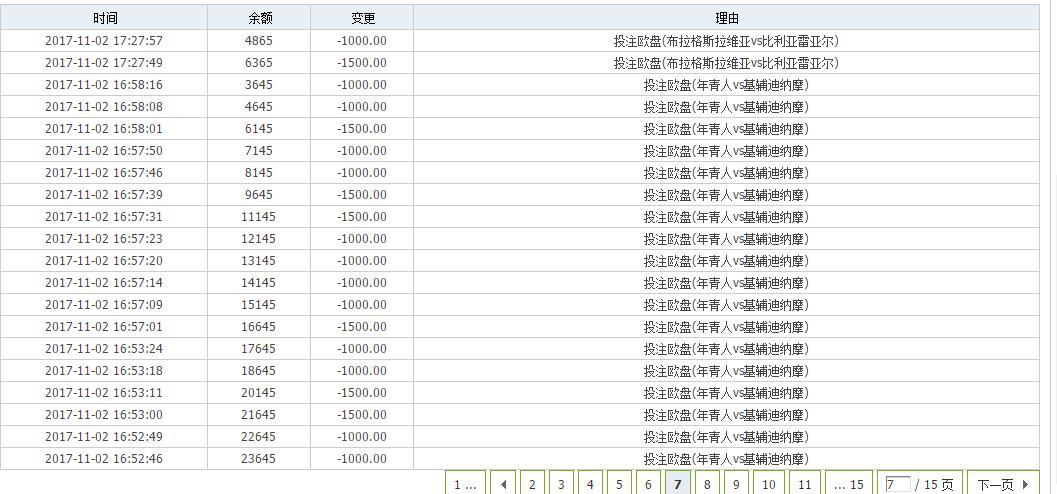The height and width of the screenshot is (494, 1057).
Task: Select balance 12145 cell
Action: click(259, 239)
